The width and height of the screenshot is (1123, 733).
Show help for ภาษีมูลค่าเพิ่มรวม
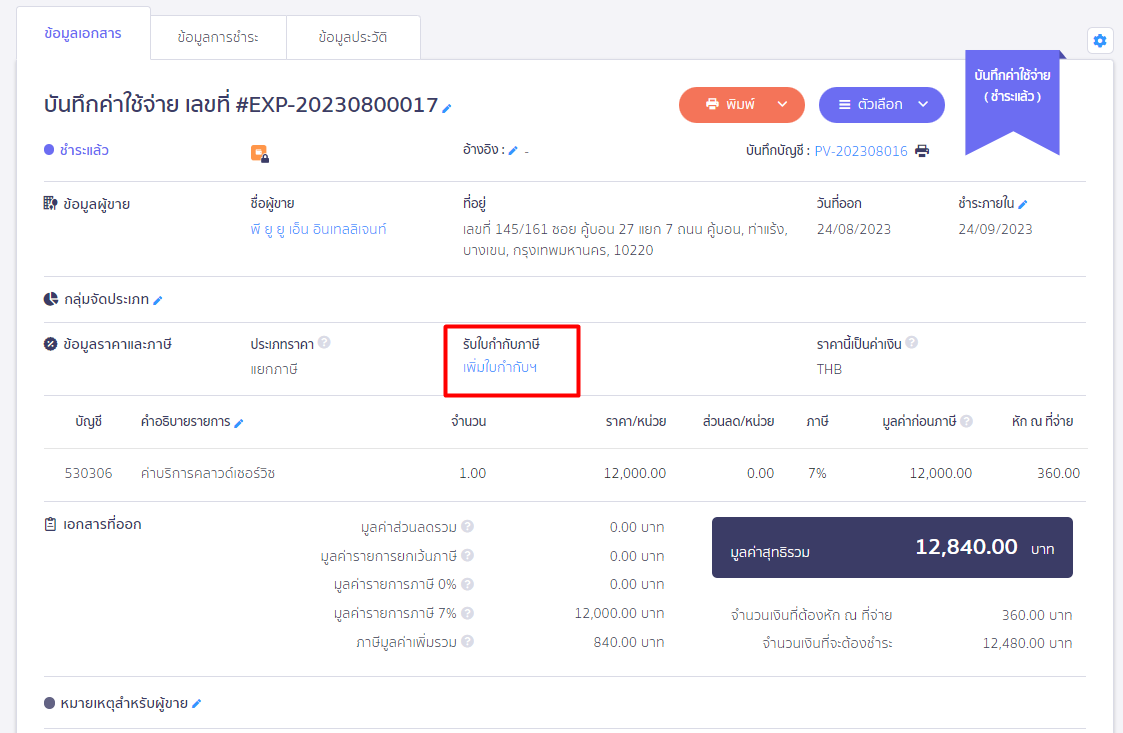(467, 642)
